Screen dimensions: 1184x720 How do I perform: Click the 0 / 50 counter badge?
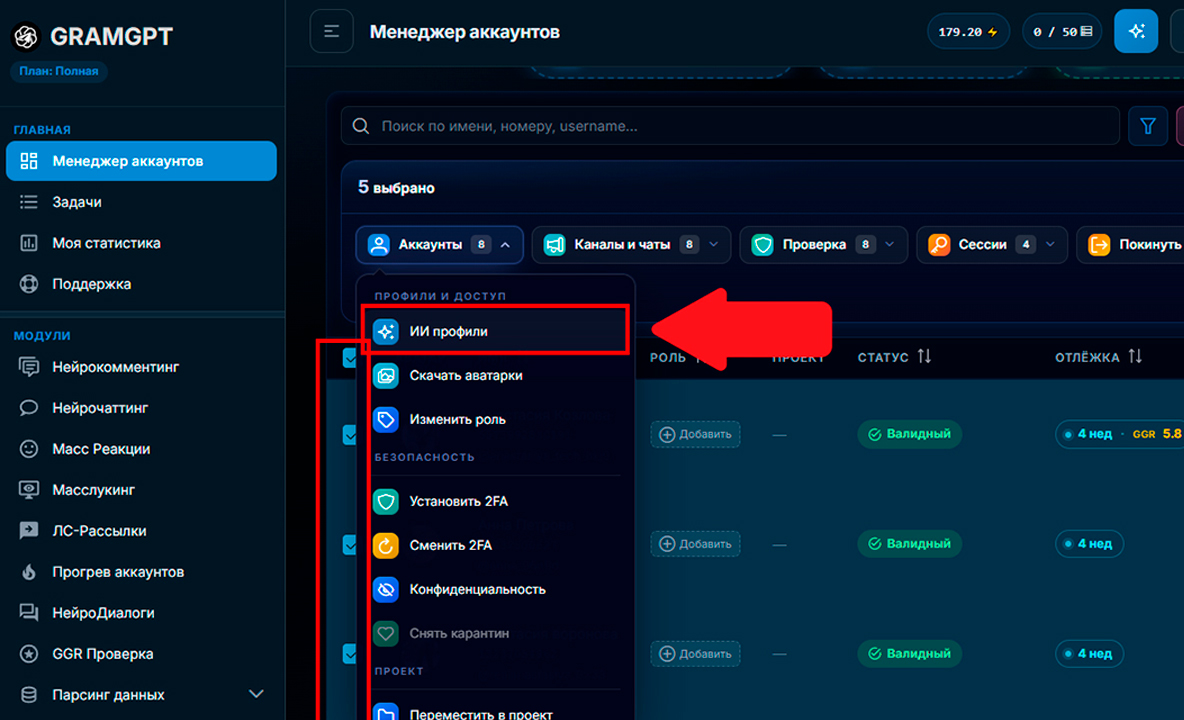(1062, 32)
